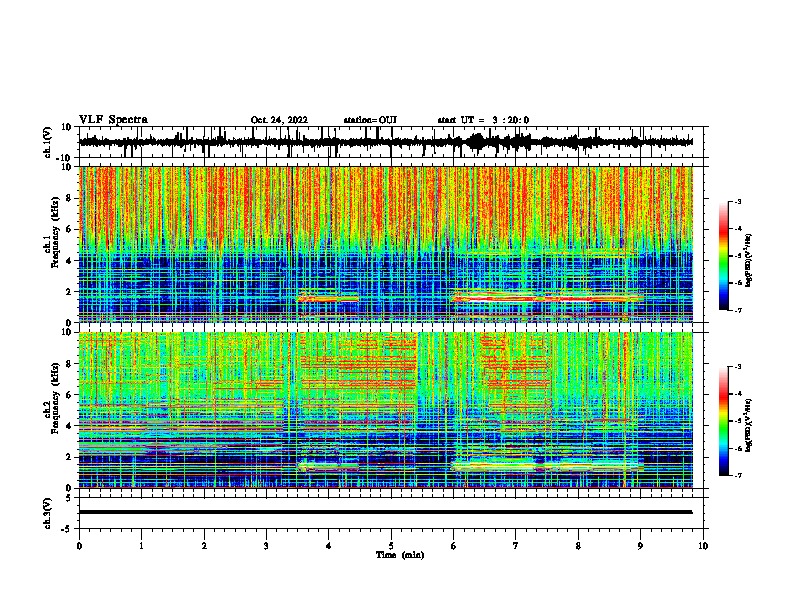Click the time axis tick label "9"
Screen dimensions: 792x612
tap(640, 546)
